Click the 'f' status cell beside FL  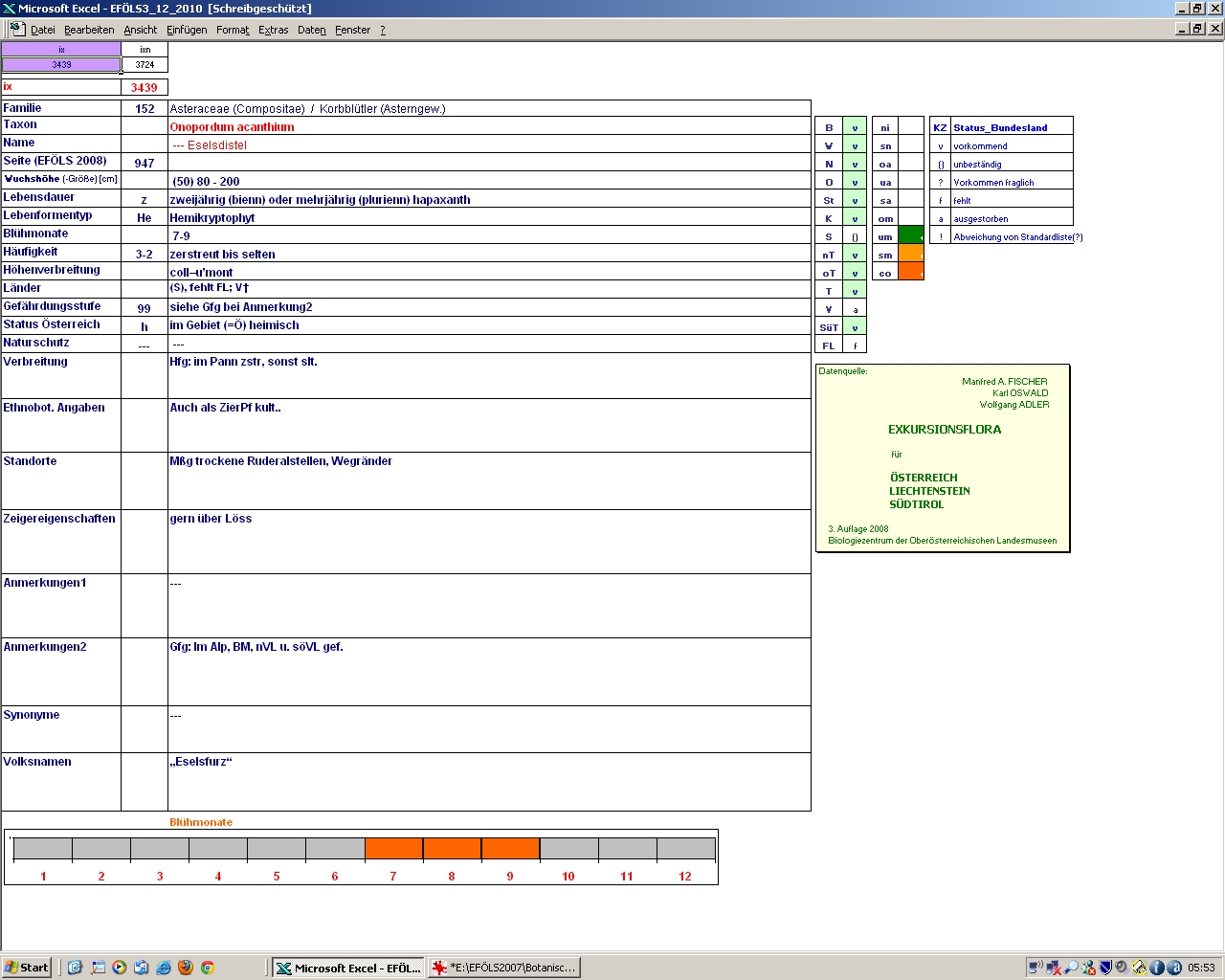point(855,345)
